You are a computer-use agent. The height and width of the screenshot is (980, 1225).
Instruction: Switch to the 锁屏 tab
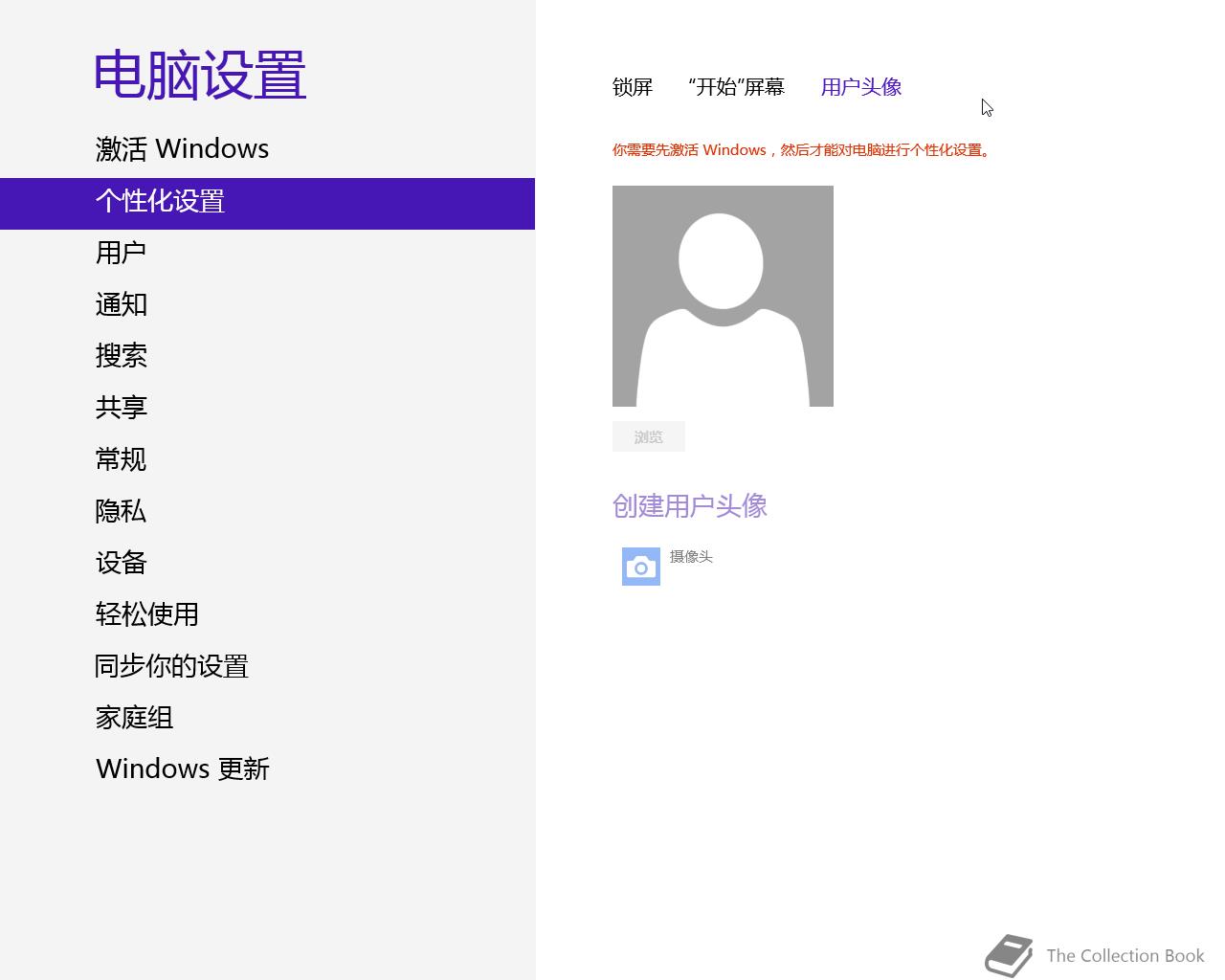click(x=633, y=87)
